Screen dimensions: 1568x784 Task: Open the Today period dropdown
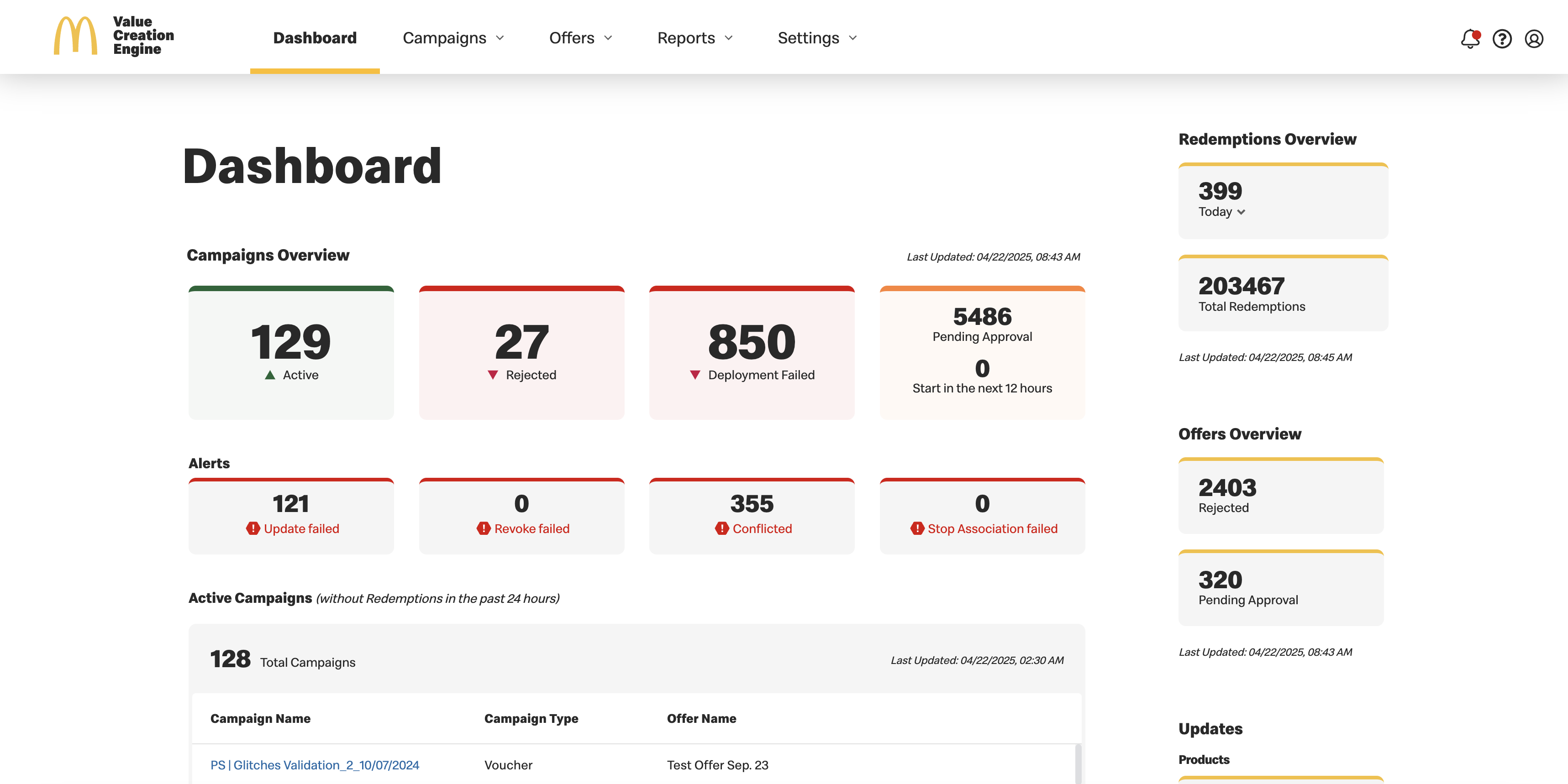[1221, 212]
